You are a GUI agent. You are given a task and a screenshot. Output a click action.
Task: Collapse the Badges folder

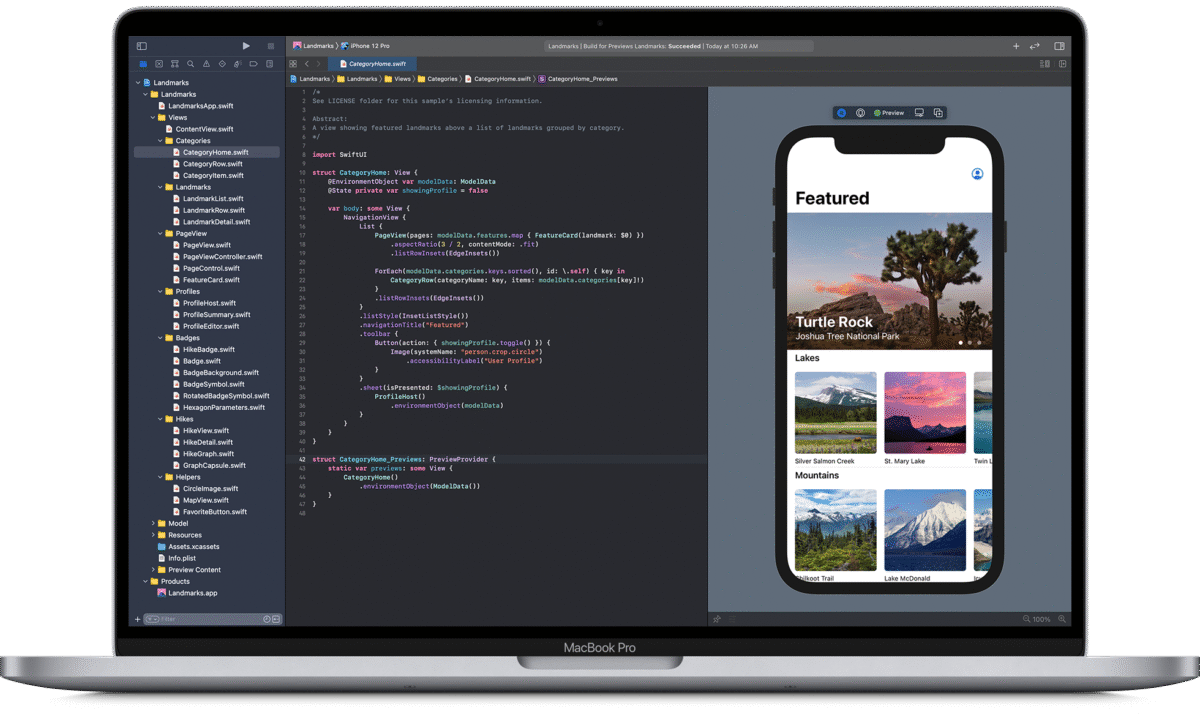(x=160, y=338)
